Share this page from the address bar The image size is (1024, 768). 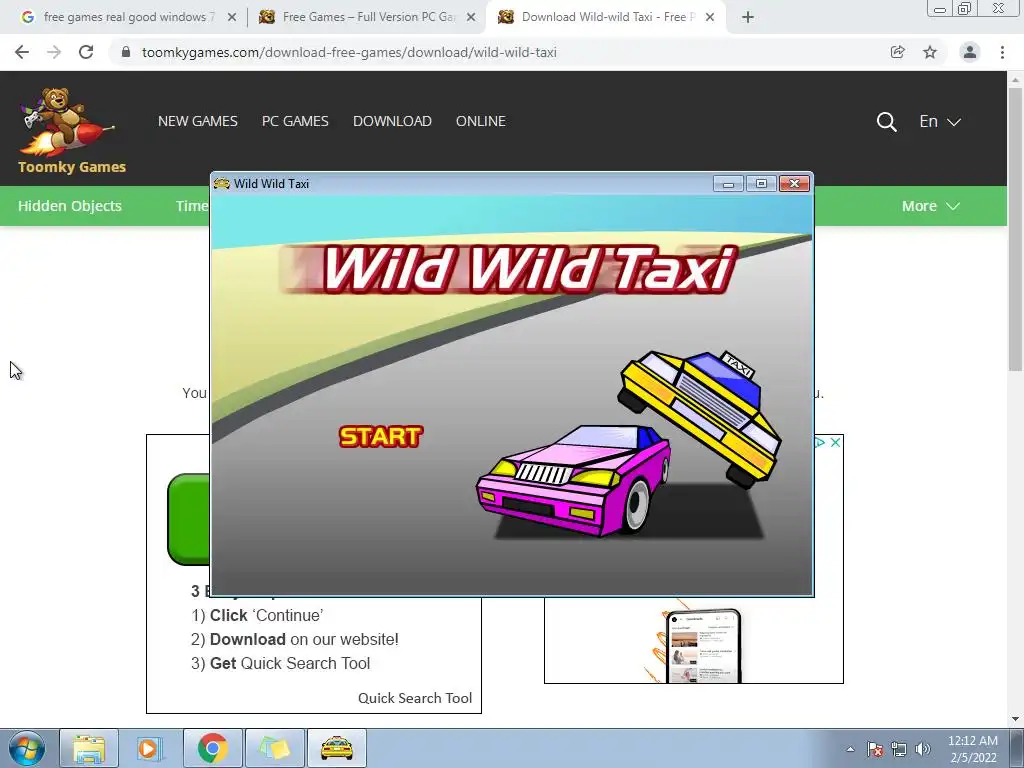click(898, 52)
